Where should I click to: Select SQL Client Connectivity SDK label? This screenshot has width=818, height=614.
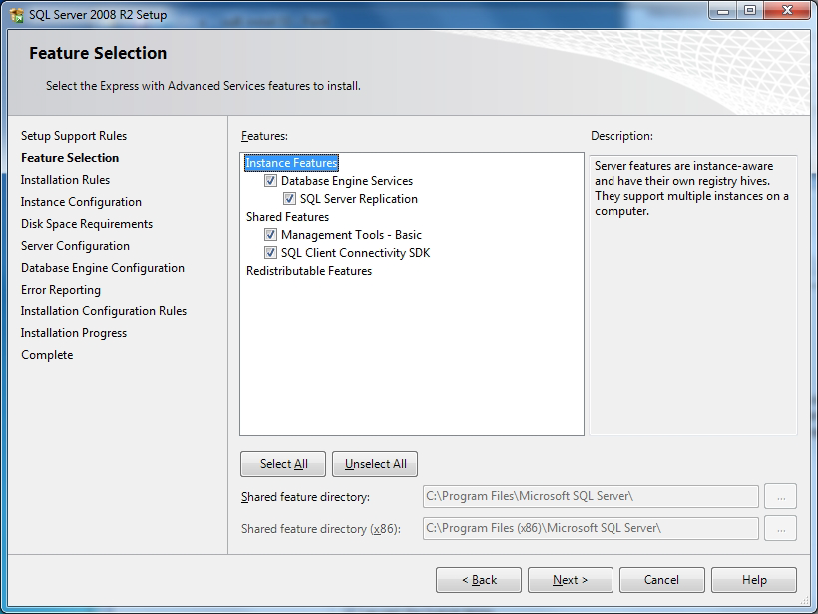coord(355,253)
